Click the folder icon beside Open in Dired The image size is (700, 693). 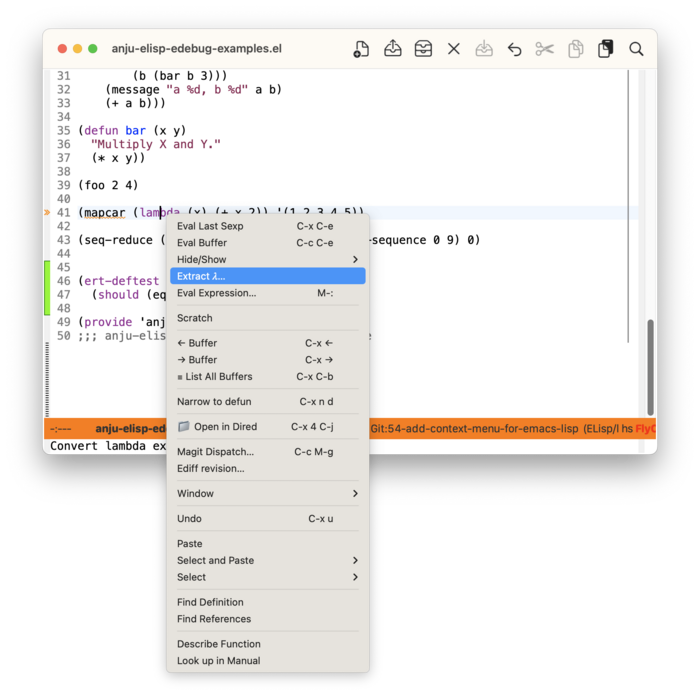(x=183, y=426)
